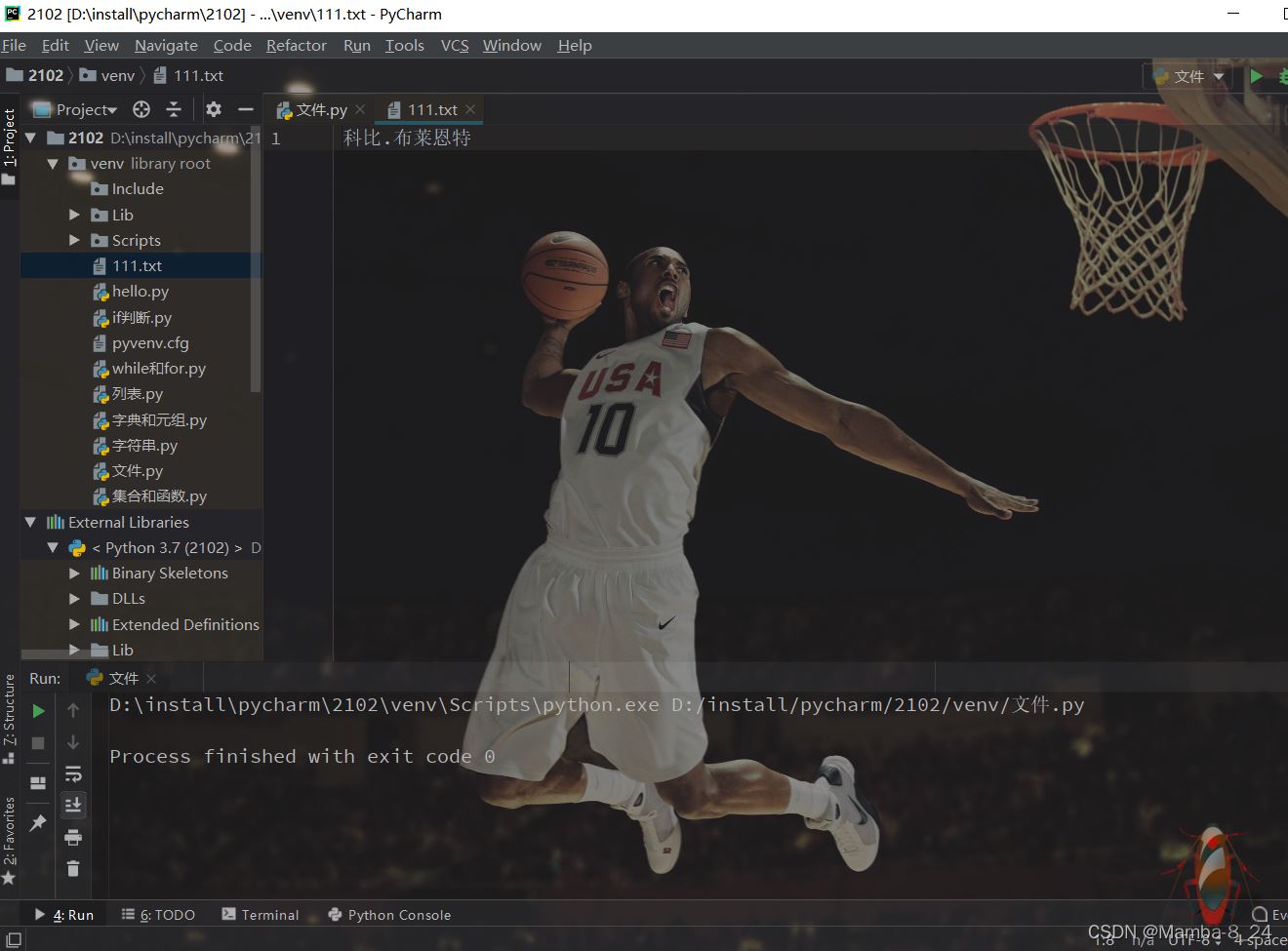Open the Project view dropdown
Screen dimensions: 1288x951
[x=77, y=109]
